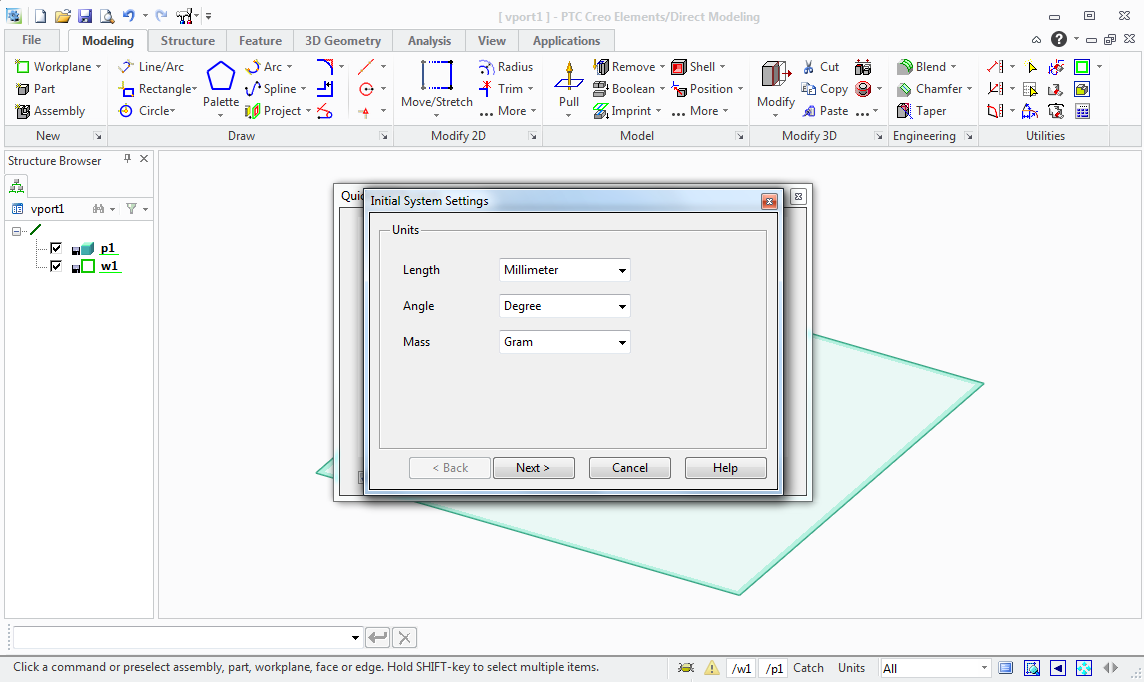Screen dimensions: 1144x682
Task: Select p1 in the Structure Browser
Action: pos(108,248)
